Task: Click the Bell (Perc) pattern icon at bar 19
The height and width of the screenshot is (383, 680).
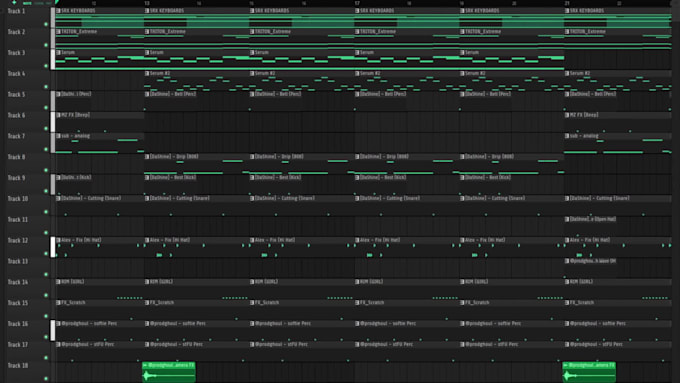Action: point(462,94)
